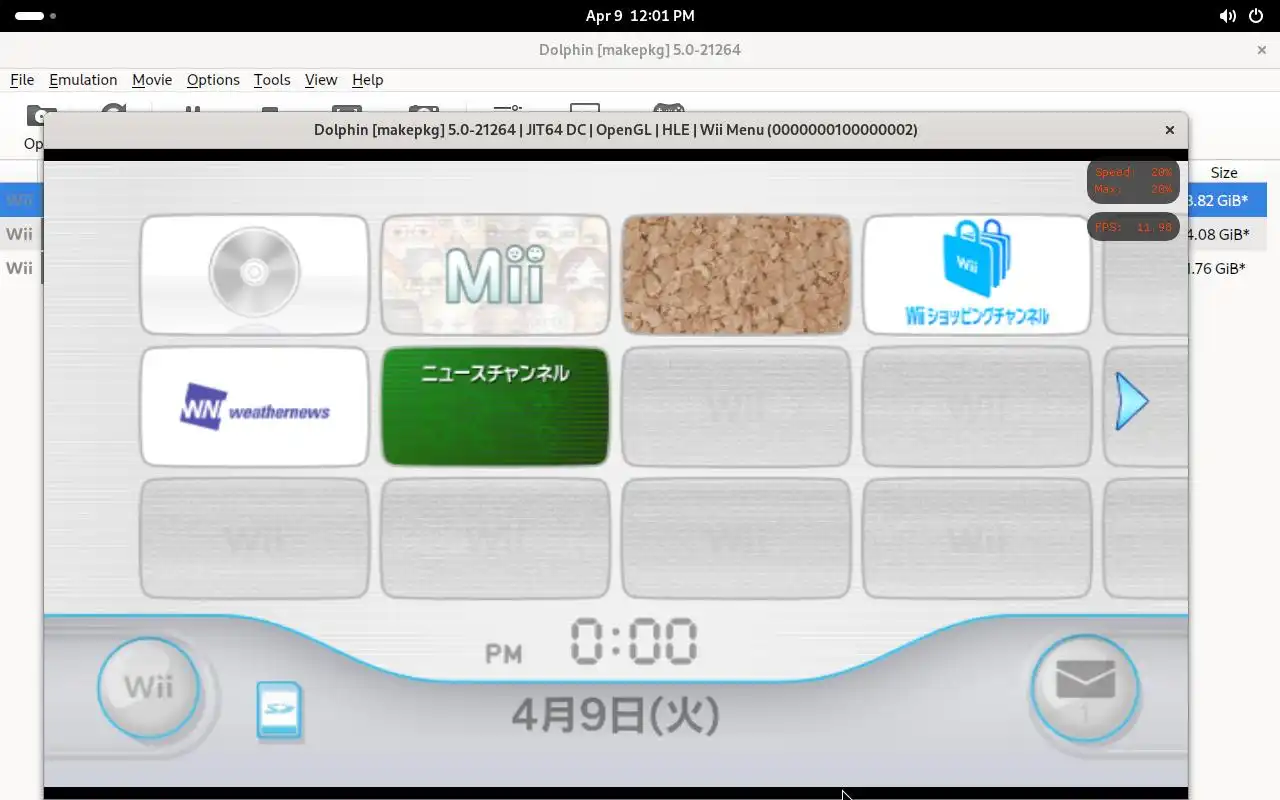Click the 4月9日(火) date display

(x=616, y=715)
